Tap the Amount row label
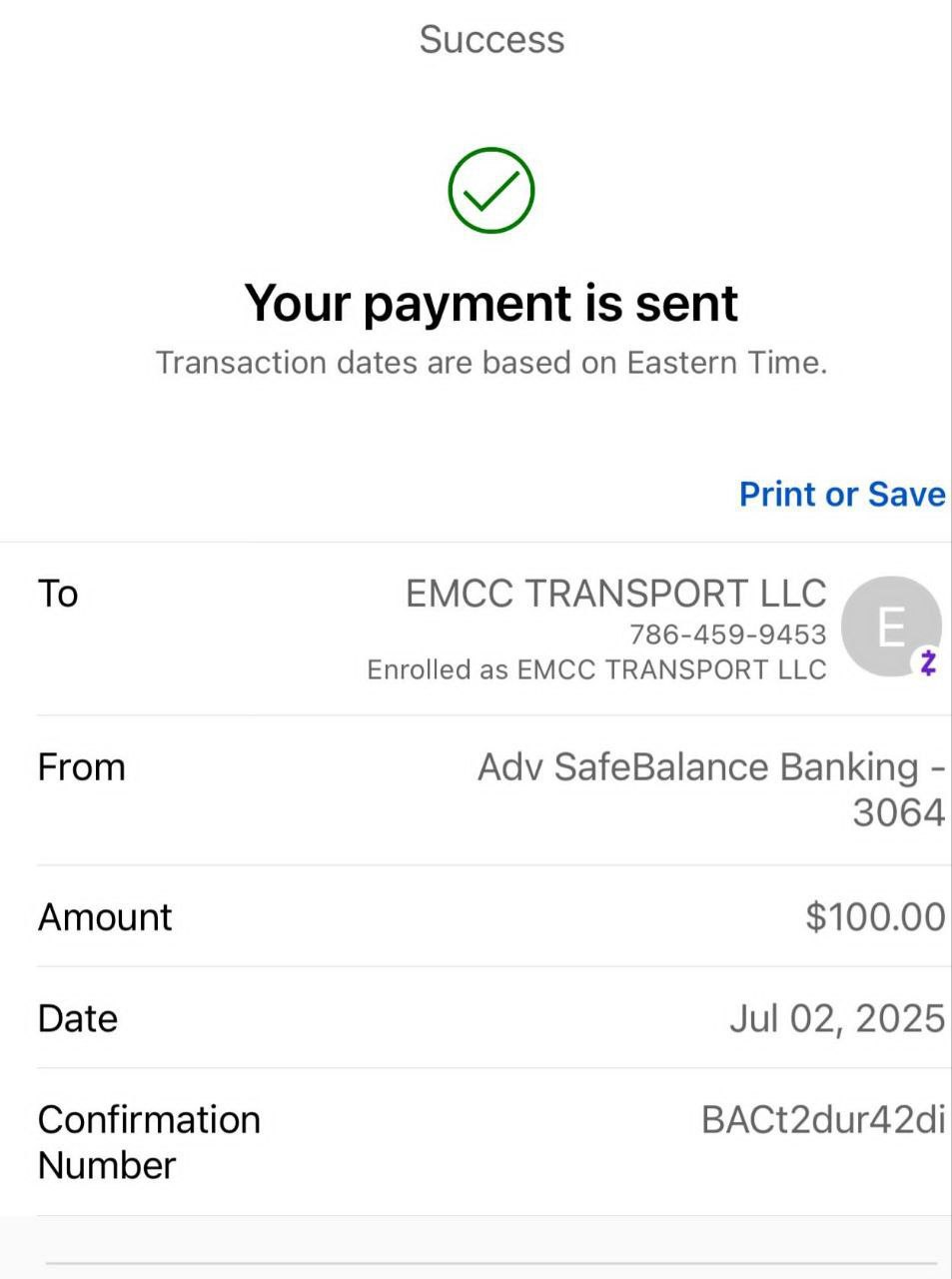The height and width of the screenshot is (1279, 952). [x=105, y=917]
